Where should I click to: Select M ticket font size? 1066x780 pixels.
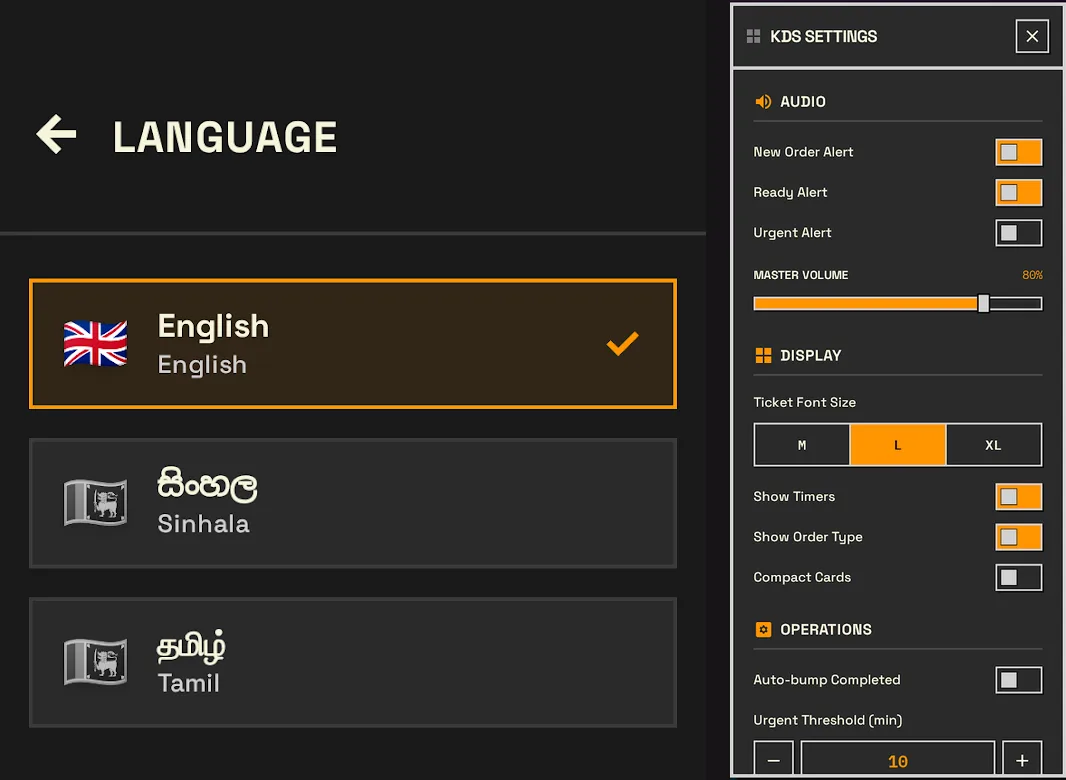pyautogui.click(x=802, y=445)
